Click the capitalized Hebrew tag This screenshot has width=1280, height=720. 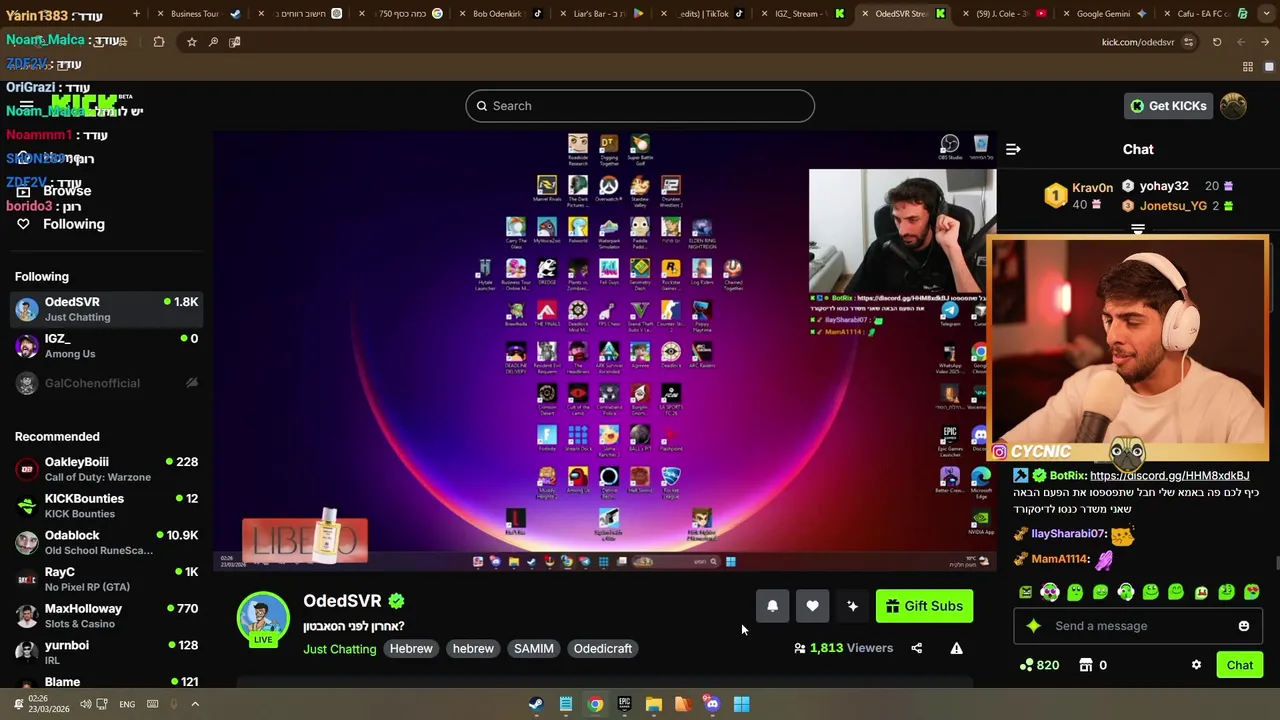click(411, 649)
